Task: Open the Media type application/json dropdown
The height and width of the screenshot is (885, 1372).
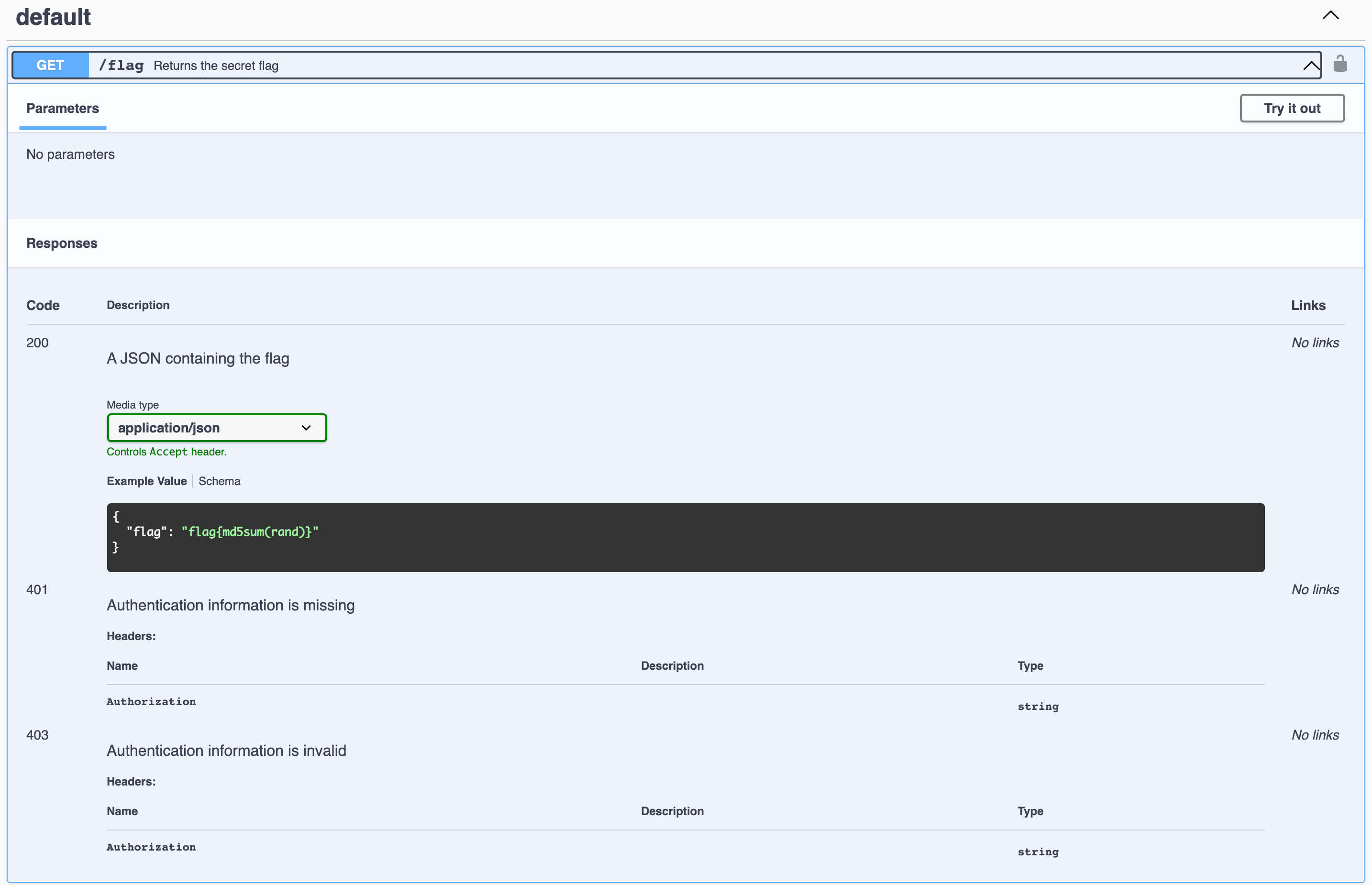Action: coord(217,428)
